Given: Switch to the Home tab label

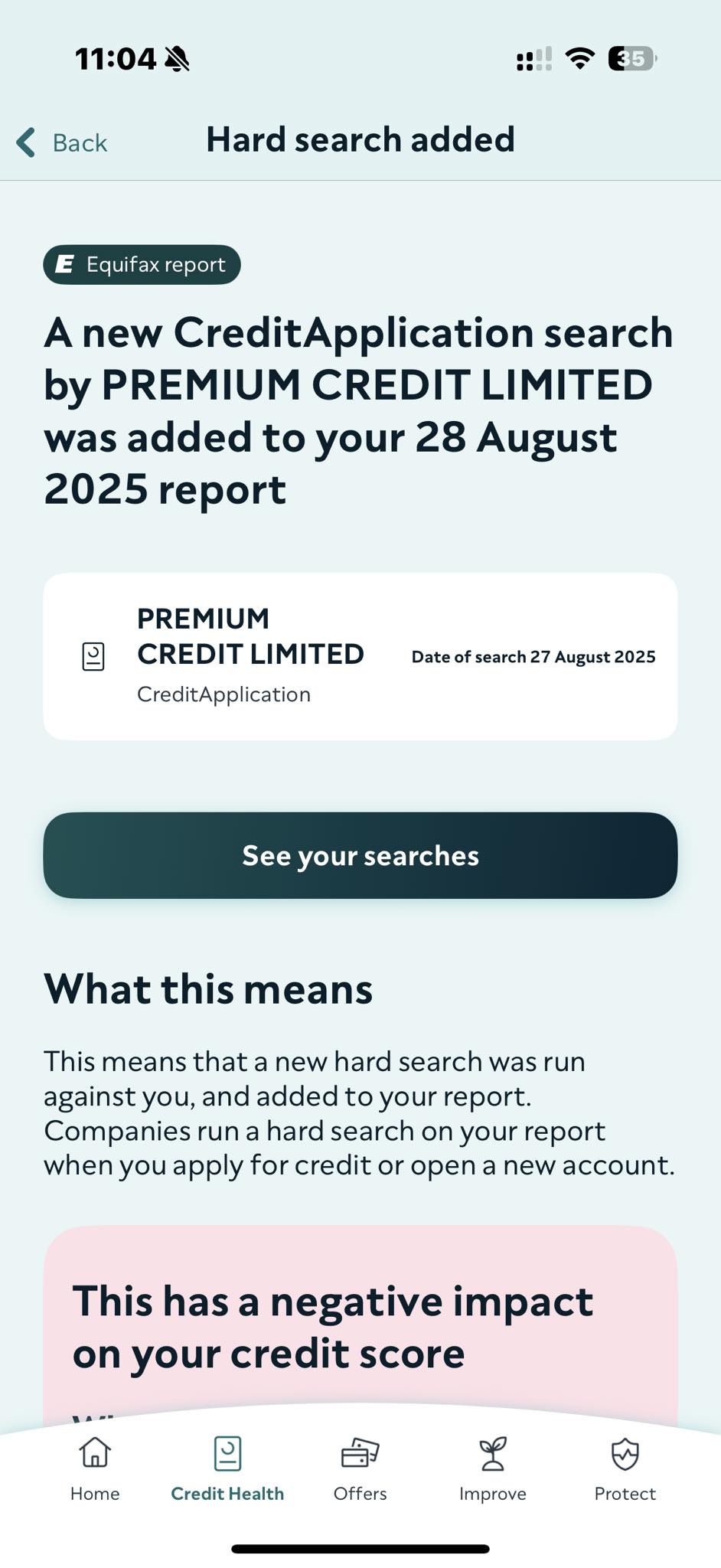Looking at the screenshot, I should point(95,1494).
